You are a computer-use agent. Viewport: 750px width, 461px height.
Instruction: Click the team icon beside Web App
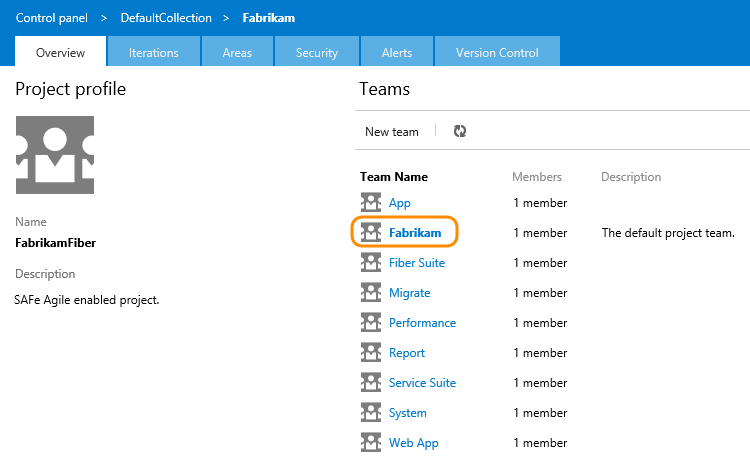371,442
